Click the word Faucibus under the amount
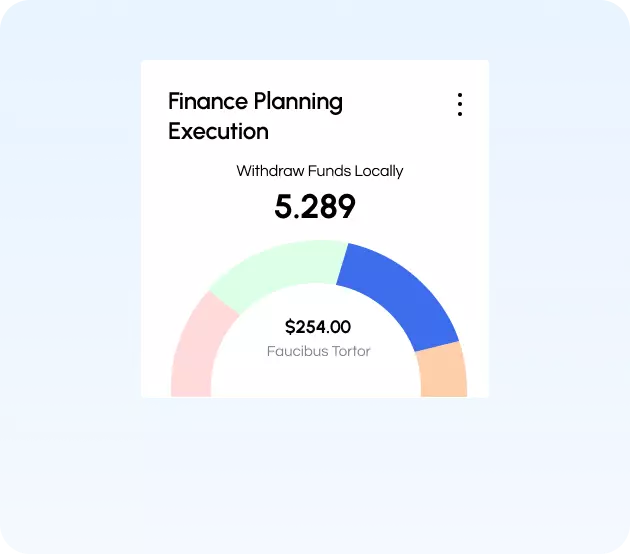This screenshot has width=630, height=554. 296,351
